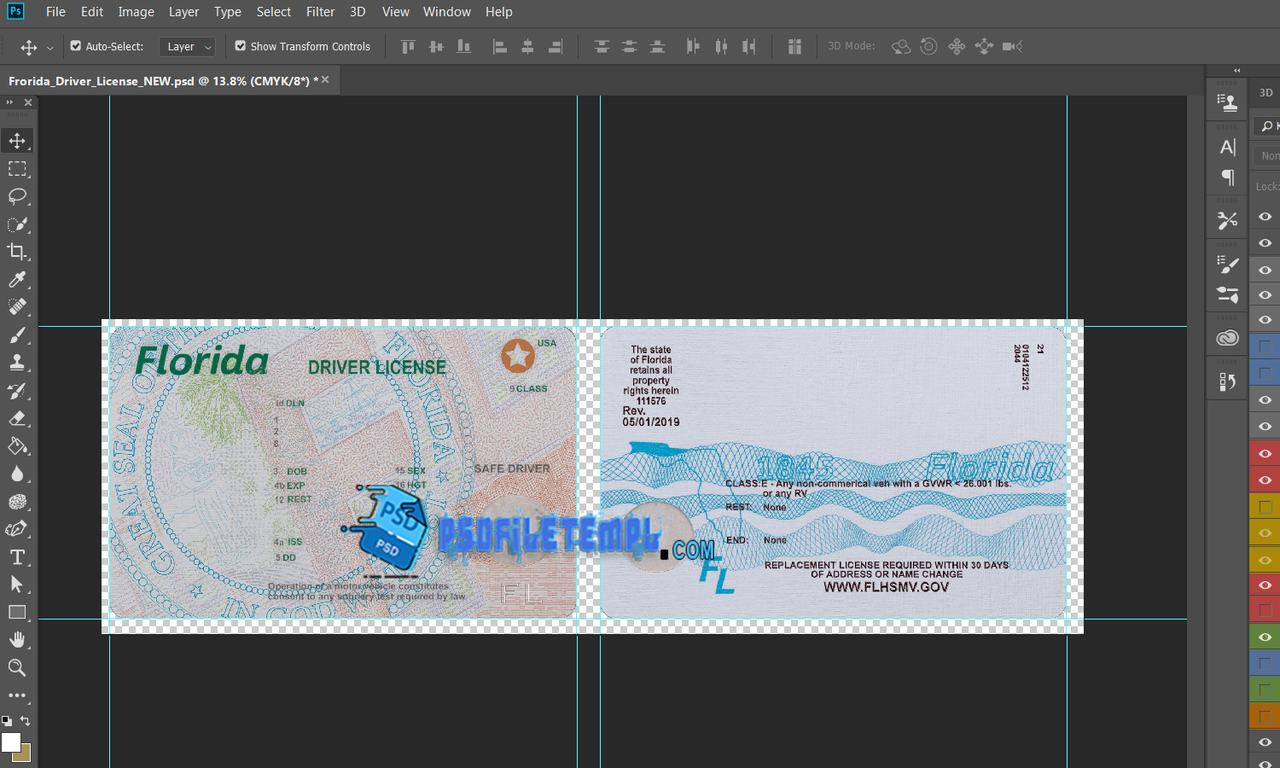Select the Hand tool

[x=18, y=640]
